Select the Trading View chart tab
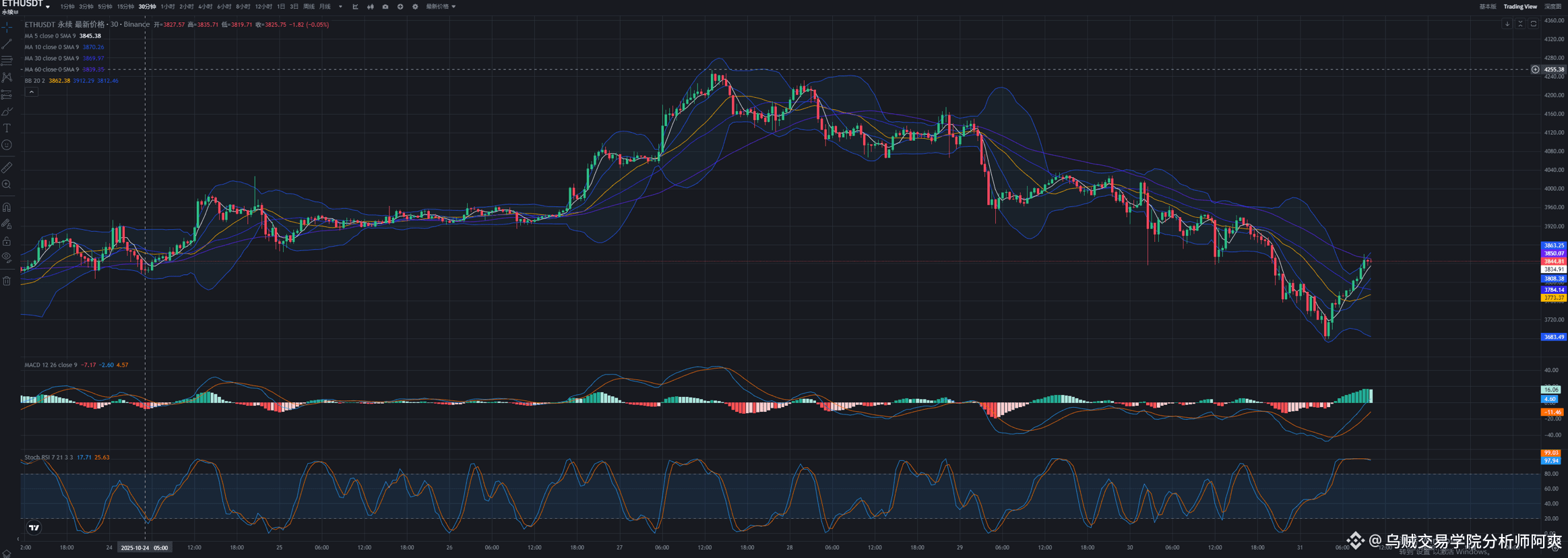The height and width of the screenshot is (558, 1568). click(1520, 7)
